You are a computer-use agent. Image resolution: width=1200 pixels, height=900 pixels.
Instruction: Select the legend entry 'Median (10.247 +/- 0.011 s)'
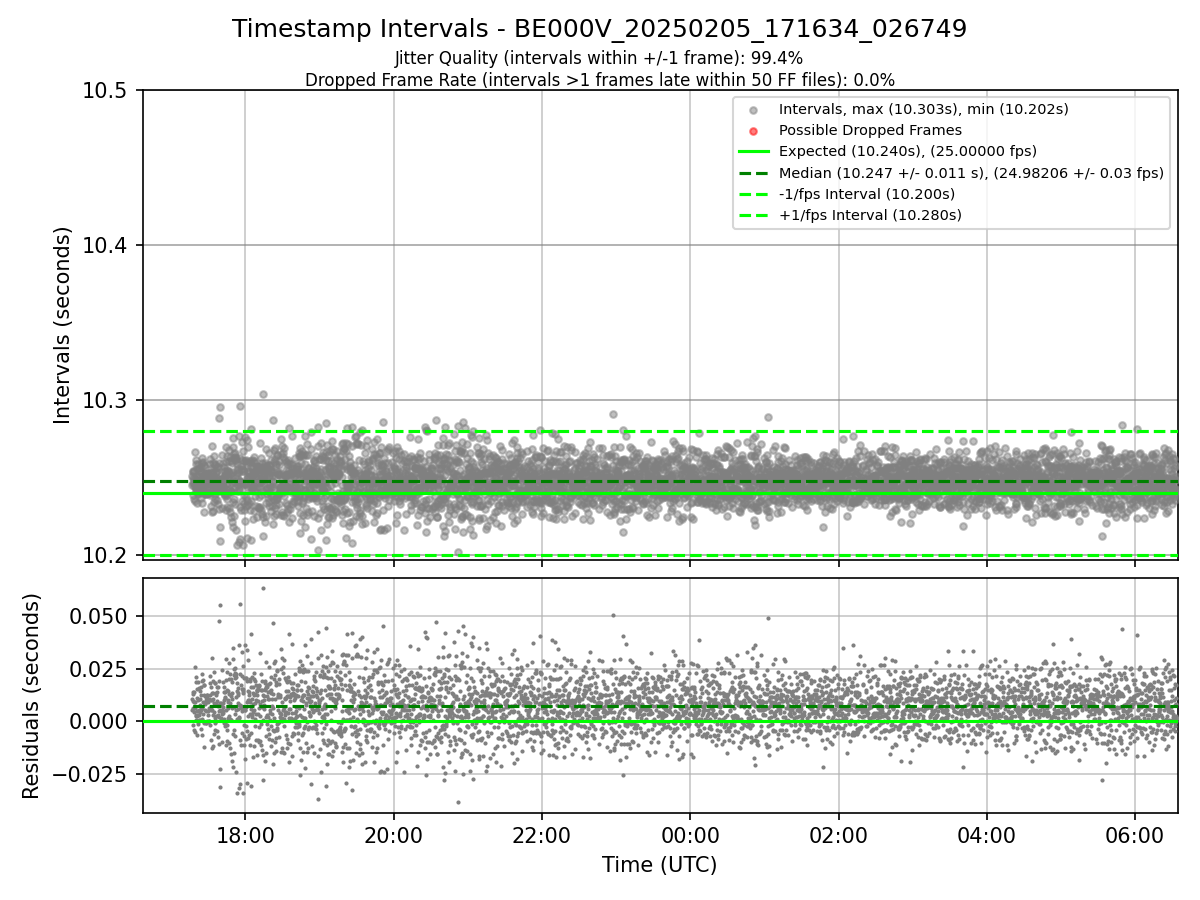click(x=971, y=173)
